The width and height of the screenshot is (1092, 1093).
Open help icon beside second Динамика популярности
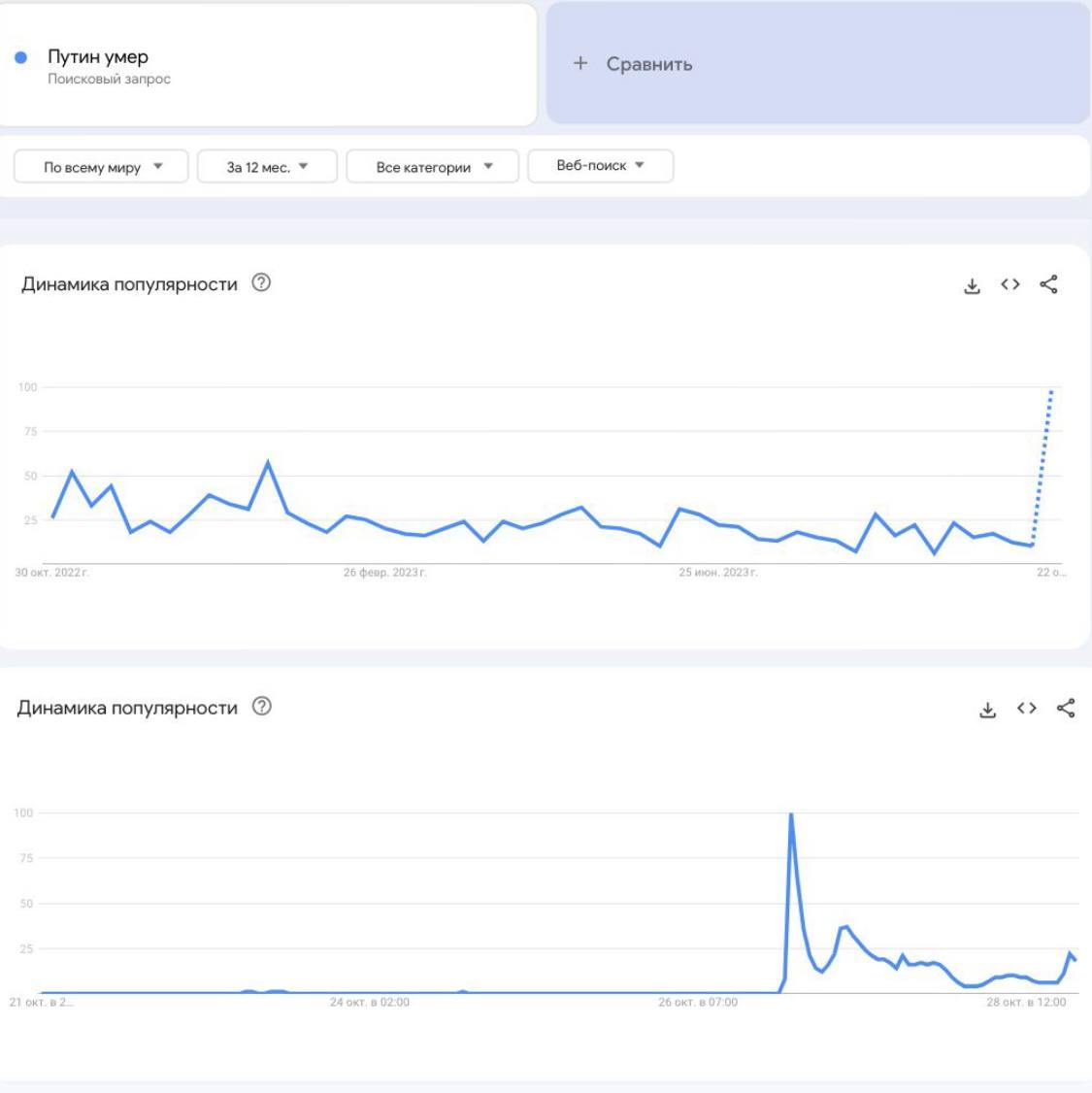click(x=261, y=706)
